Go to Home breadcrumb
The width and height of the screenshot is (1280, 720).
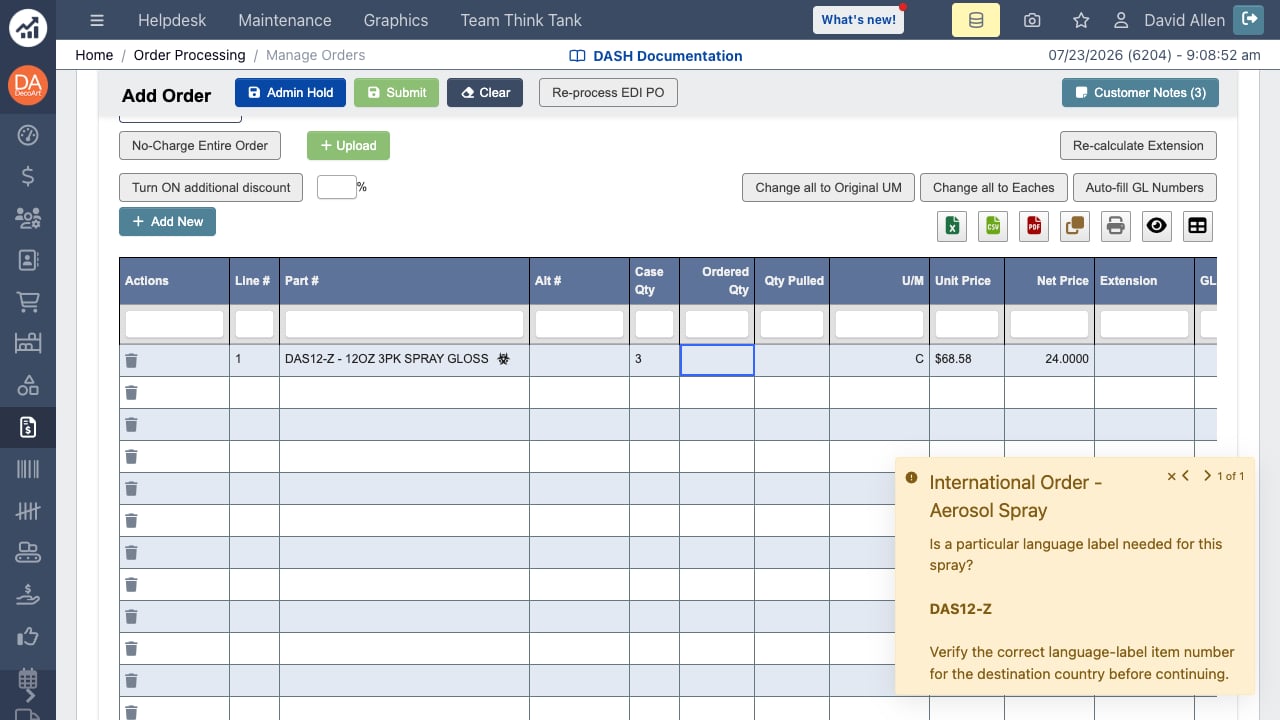pos(94,55)
